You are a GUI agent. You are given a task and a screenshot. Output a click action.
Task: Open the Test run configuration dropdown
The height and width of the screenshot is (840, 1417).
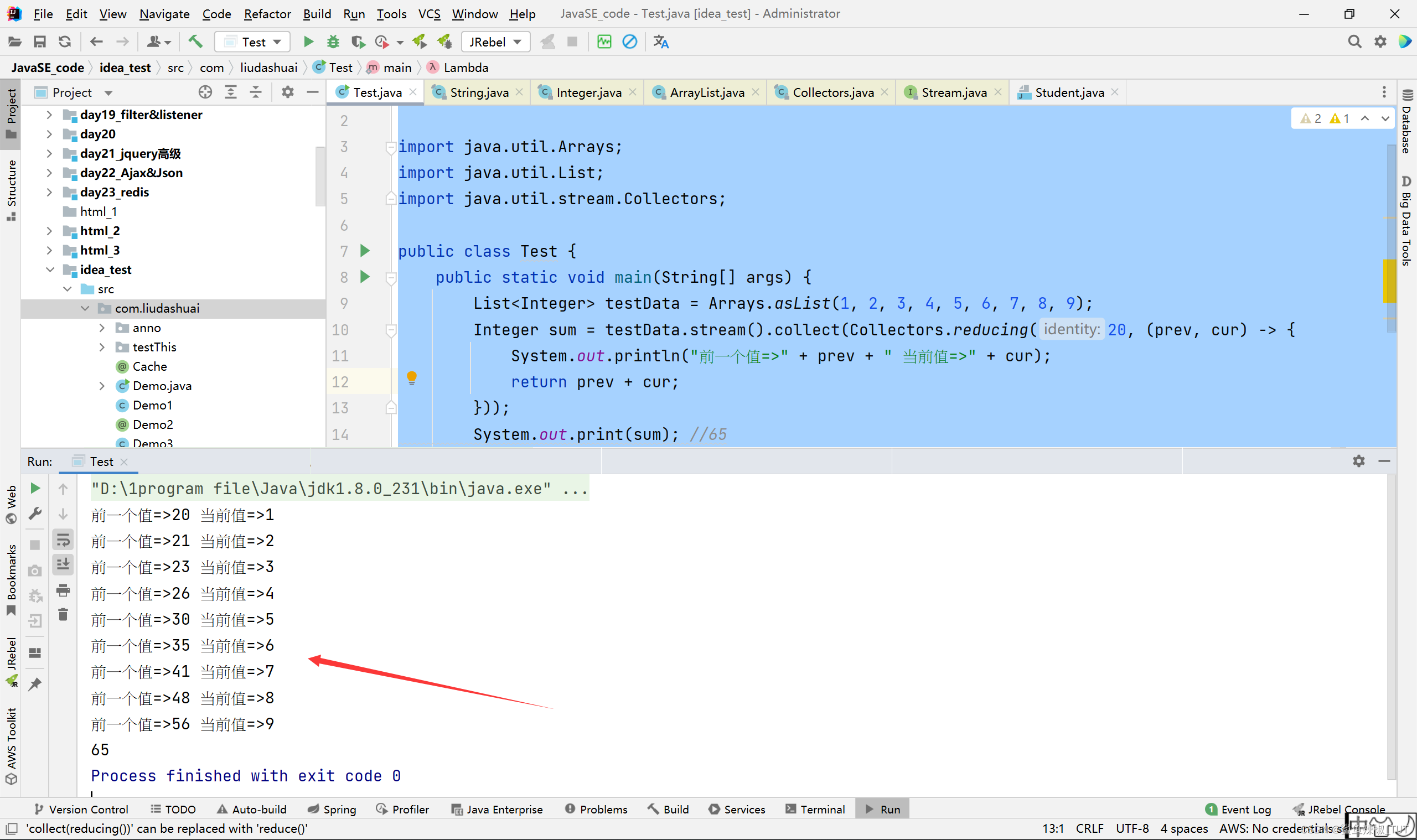(252, 42)
